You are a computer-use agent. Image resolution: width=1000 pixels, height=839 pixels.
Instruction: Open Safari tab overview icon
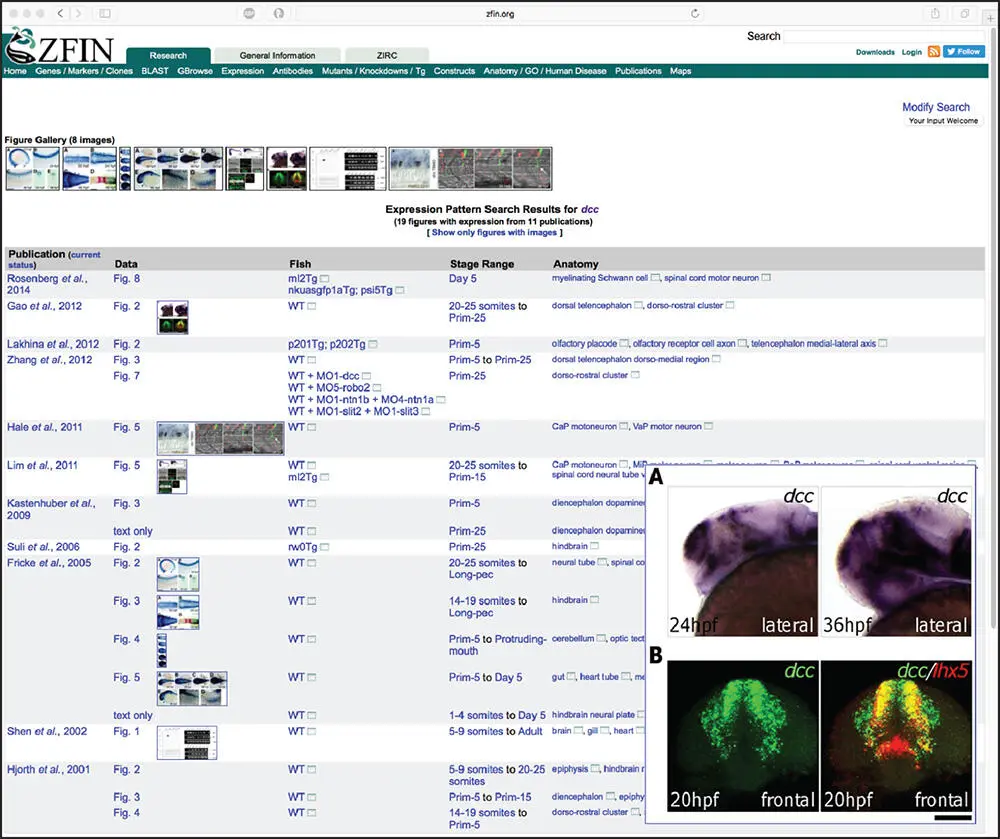(x=965, y=13)
